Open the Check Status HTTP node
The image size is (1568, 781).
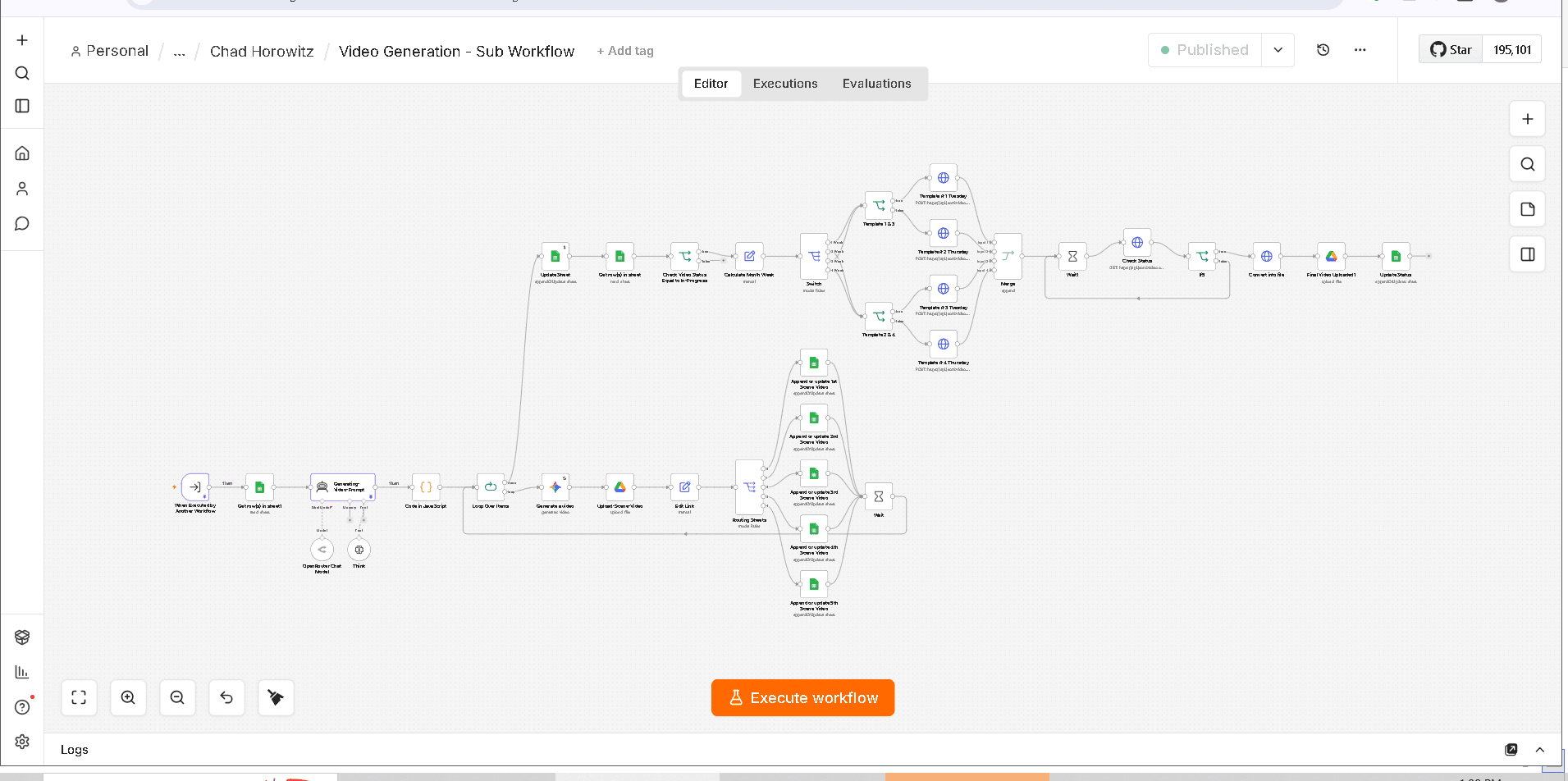[1137, 243]
